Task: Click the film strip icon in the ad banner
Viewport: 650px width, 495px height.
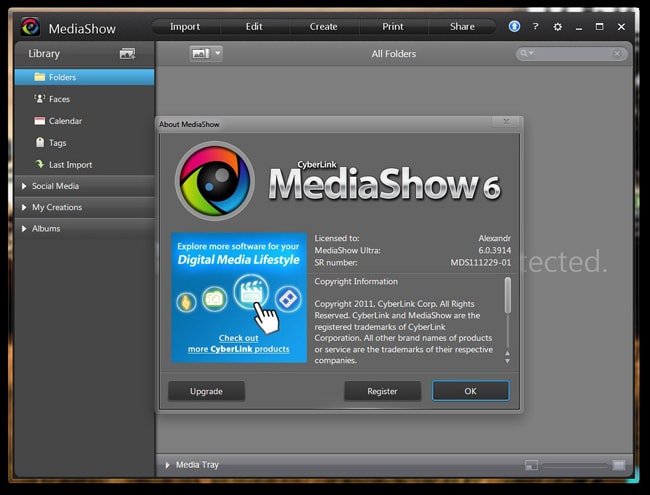Action: point(289,298)
